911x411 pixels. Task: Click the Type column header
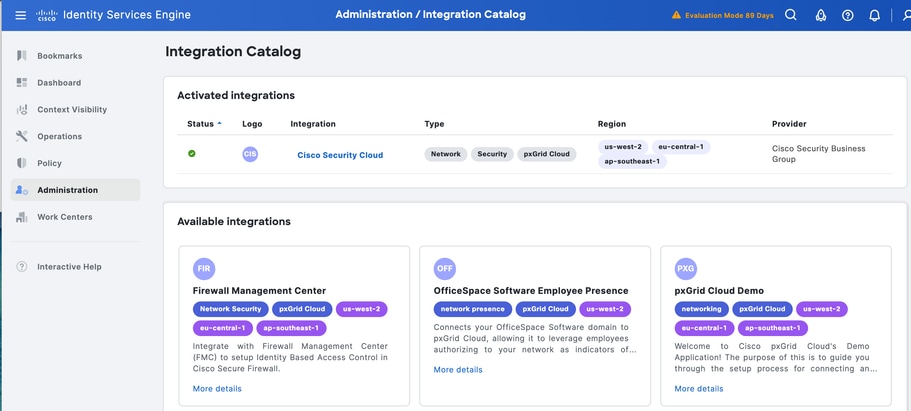(x=434, y=124)
